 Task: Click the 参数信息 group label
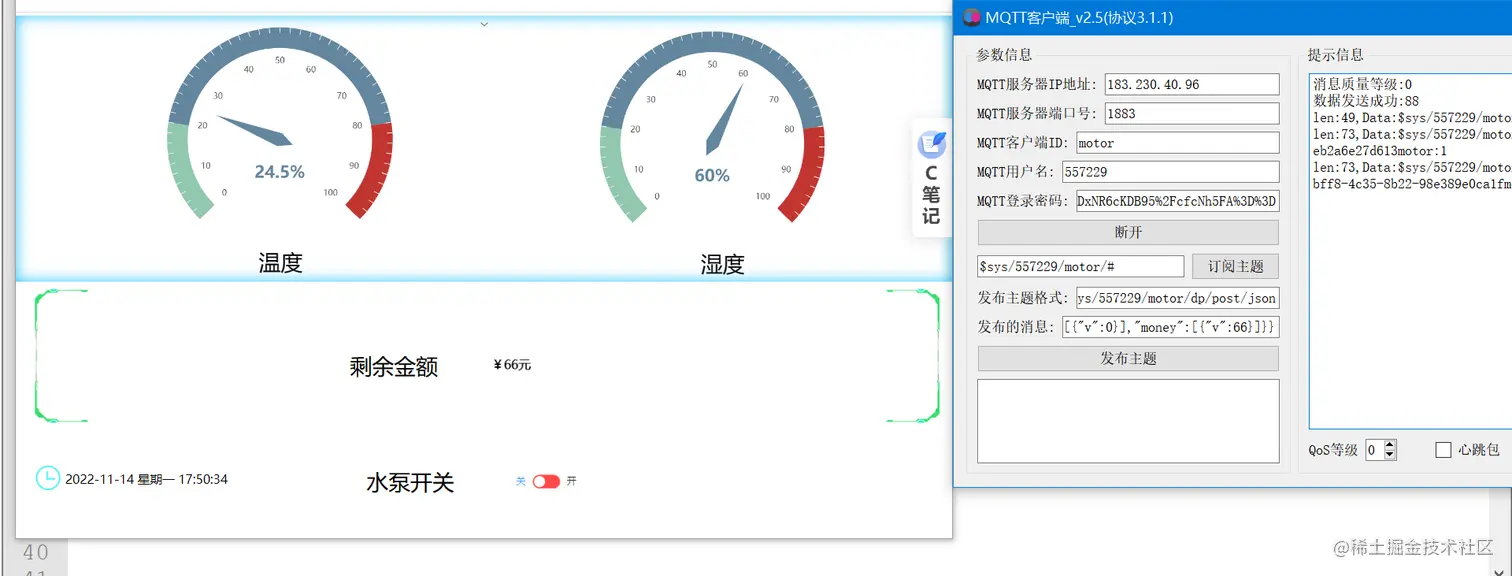click(1004, 54)
